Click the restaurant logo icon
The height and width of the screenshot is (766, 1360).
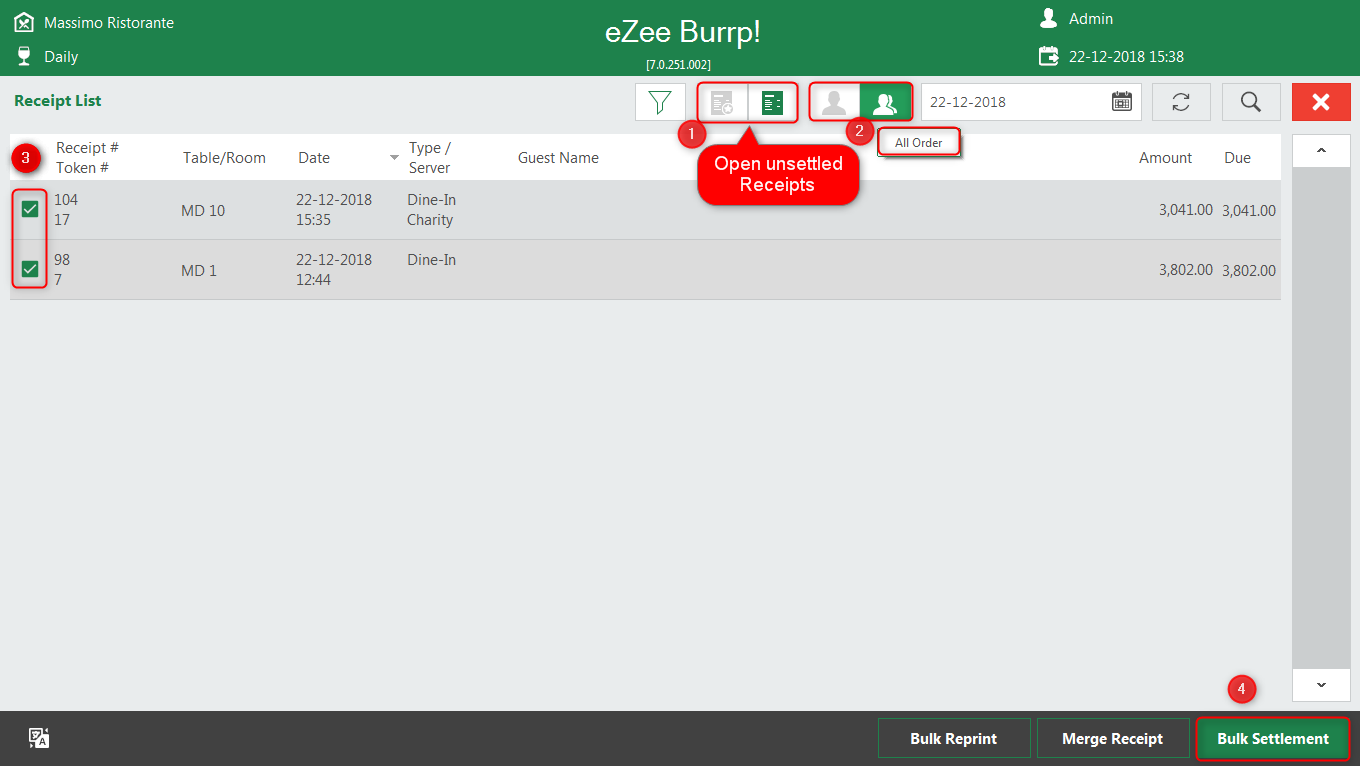(24, 22)
